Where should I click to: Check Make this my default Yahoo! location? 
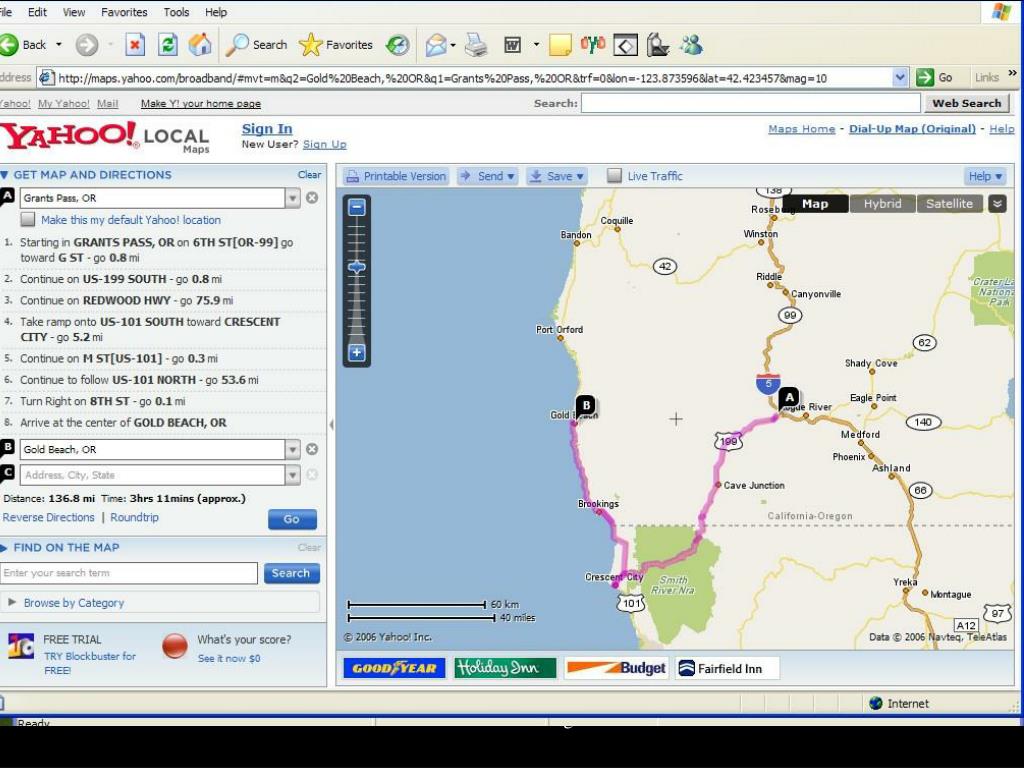coord(28,219)
